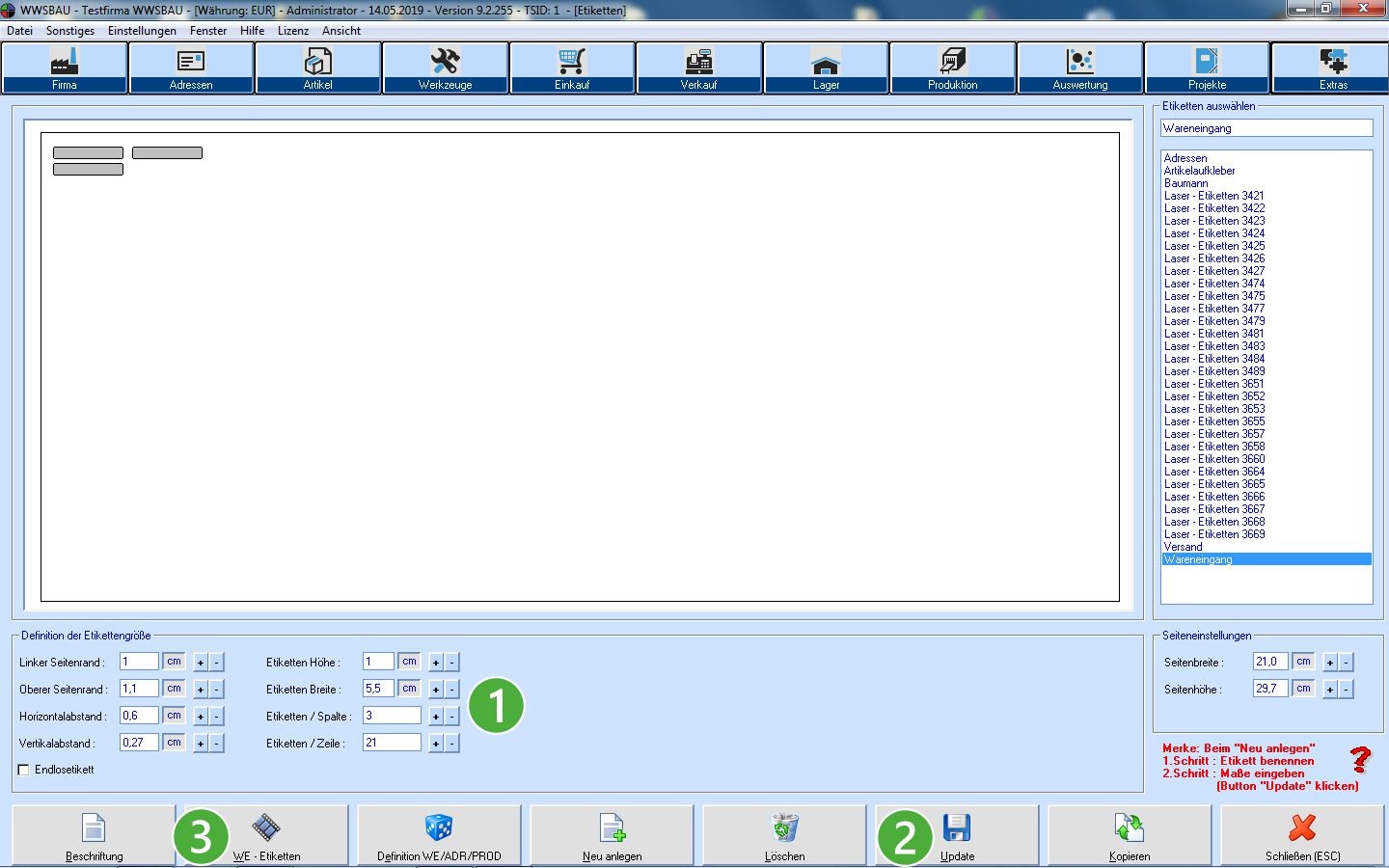This screenshot has width=1389, height=868.
Task: Save changes with the Update button
Action: click(x=957, y=835)
